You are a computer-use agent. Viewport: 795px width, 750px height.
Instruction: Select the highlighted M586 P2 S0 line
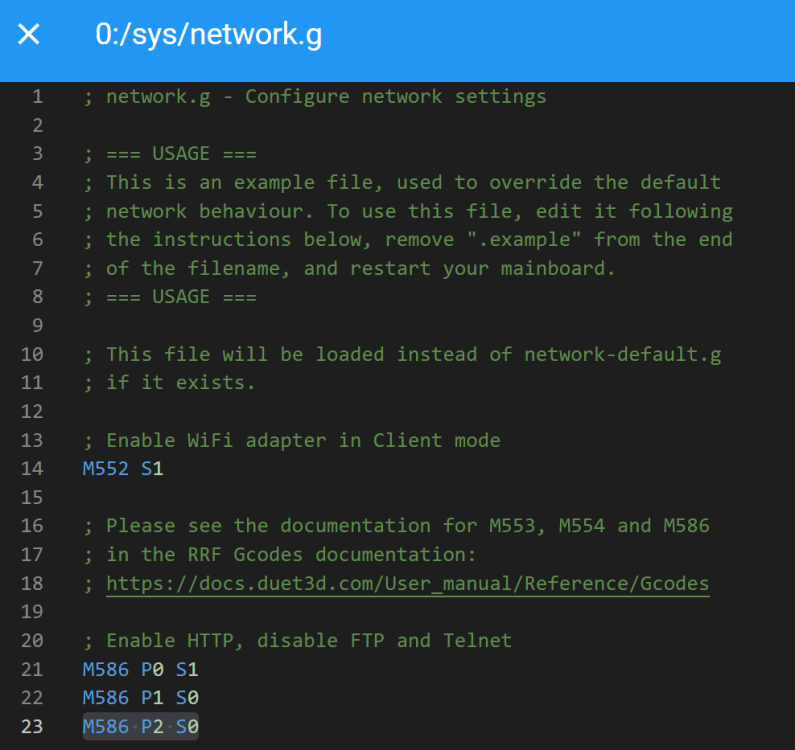140,727
